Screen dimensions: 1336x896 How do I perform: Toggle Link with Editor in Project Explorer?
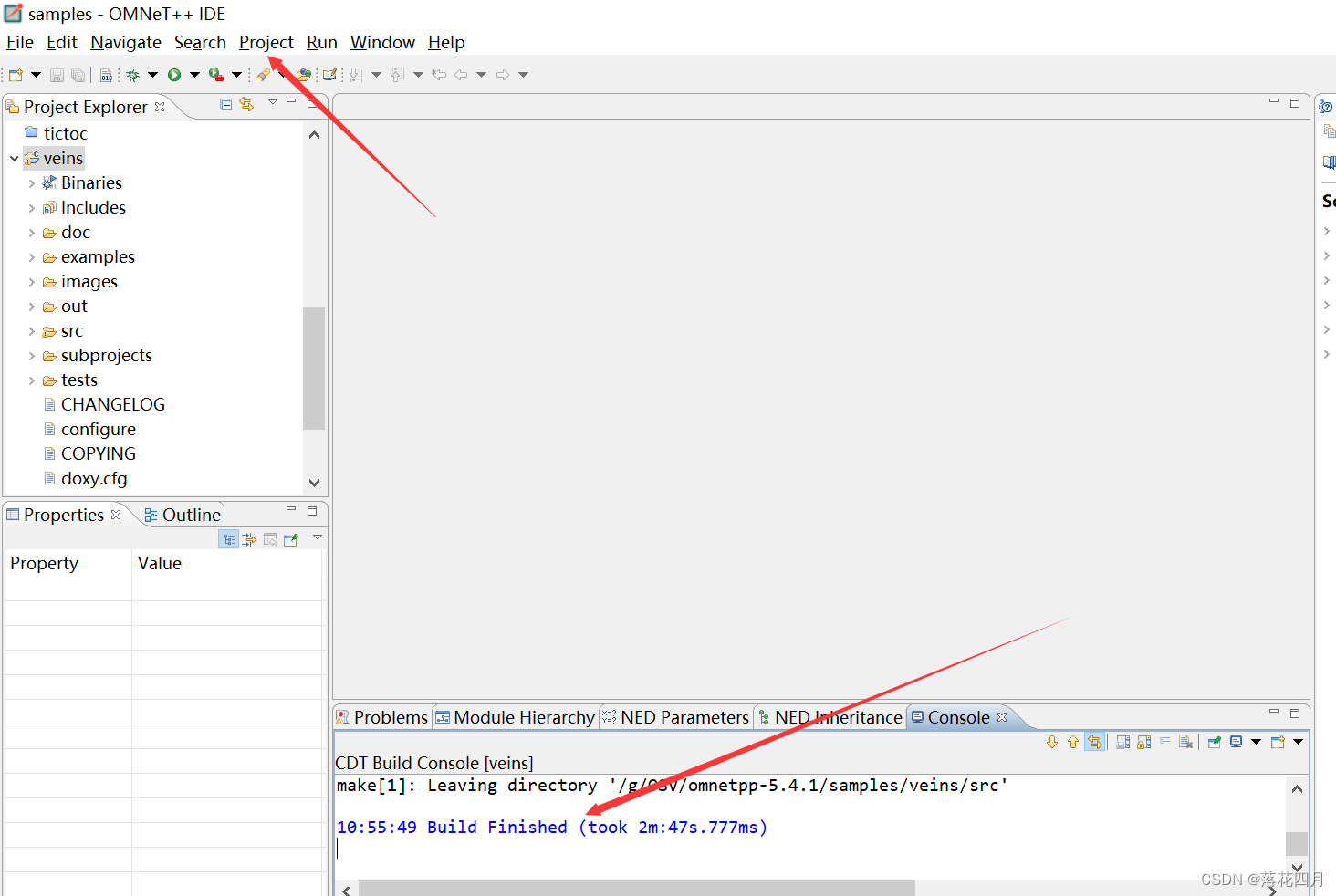point(246,104)
